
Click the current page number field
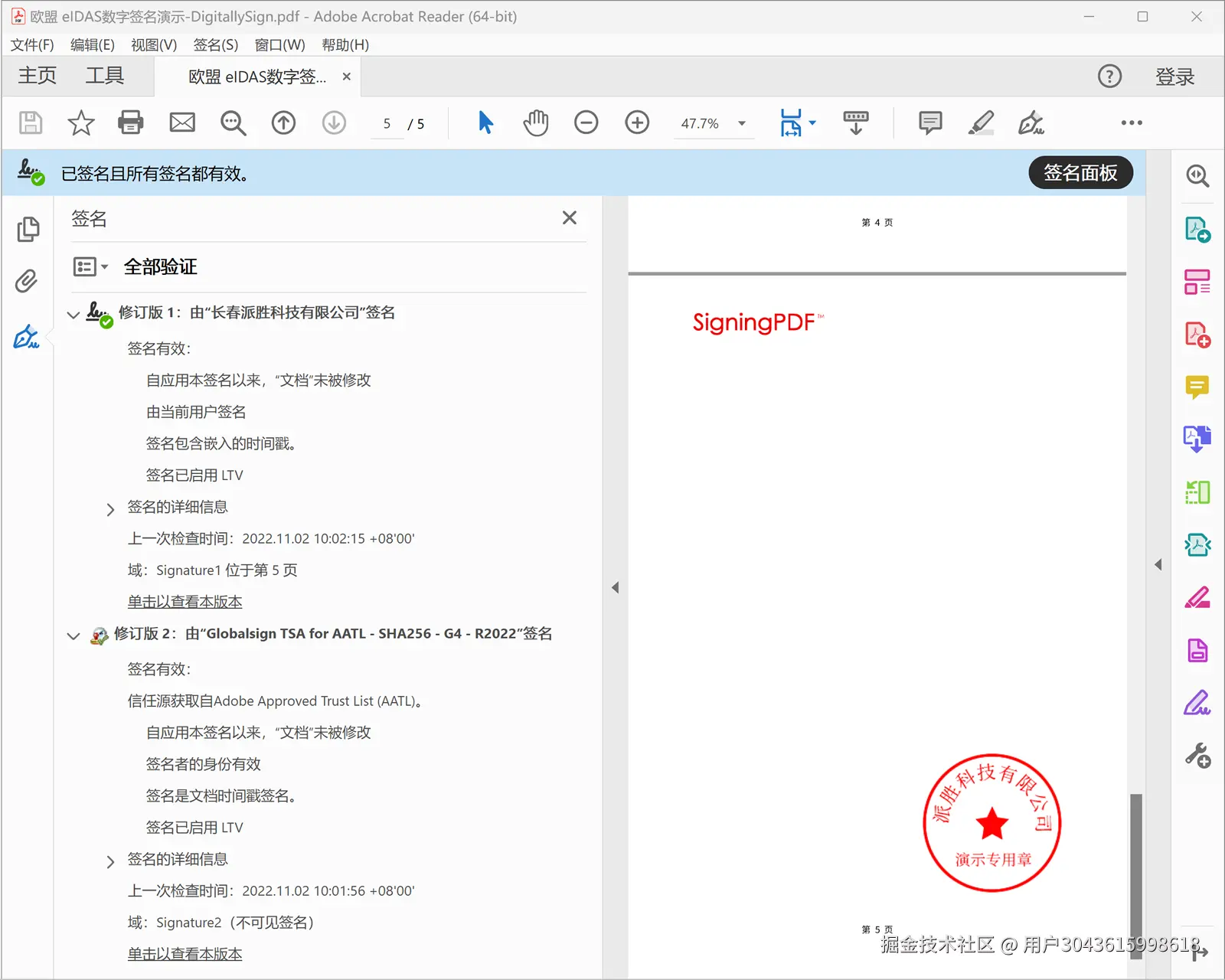387,123
